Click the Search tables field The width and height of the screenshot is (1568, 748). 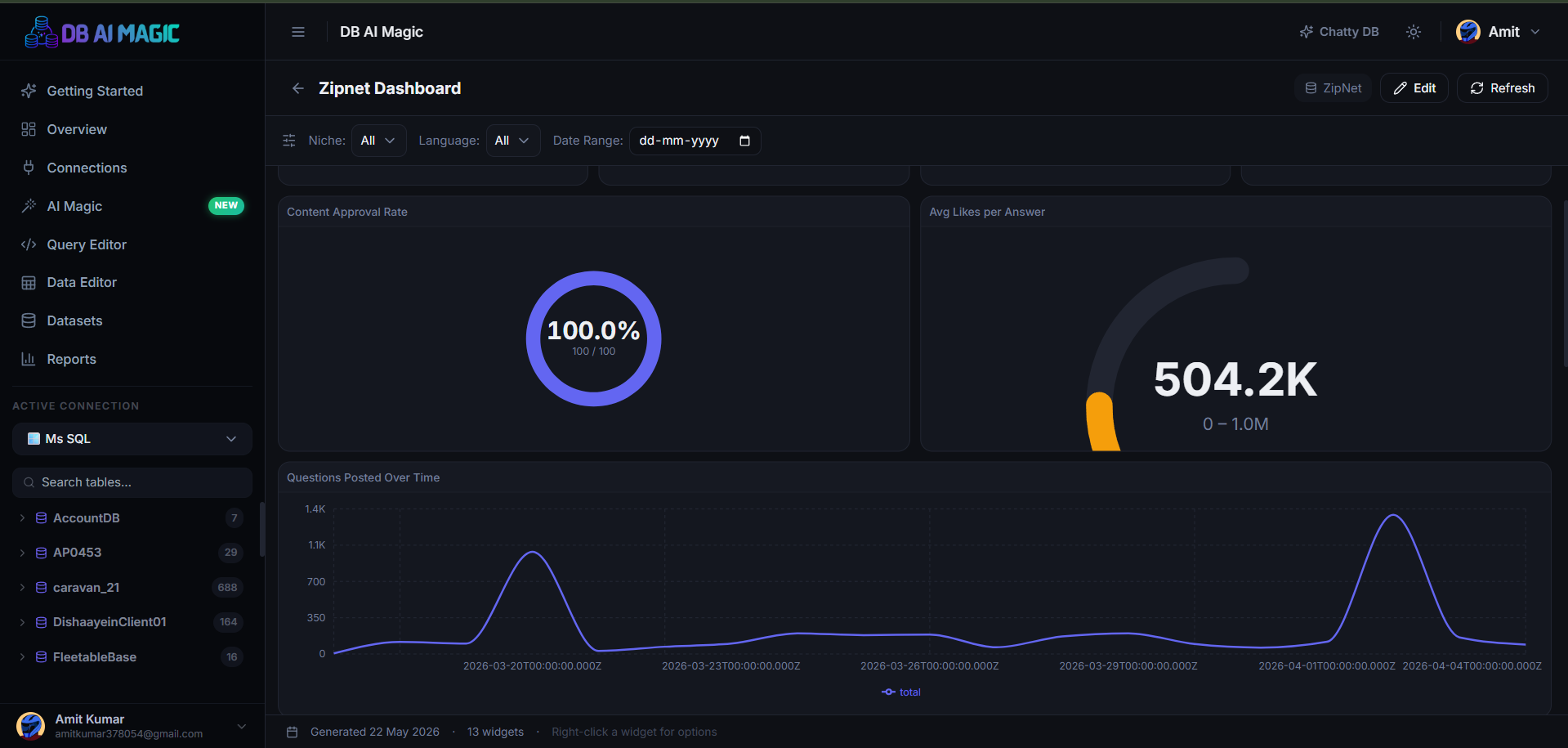point(132,482)
